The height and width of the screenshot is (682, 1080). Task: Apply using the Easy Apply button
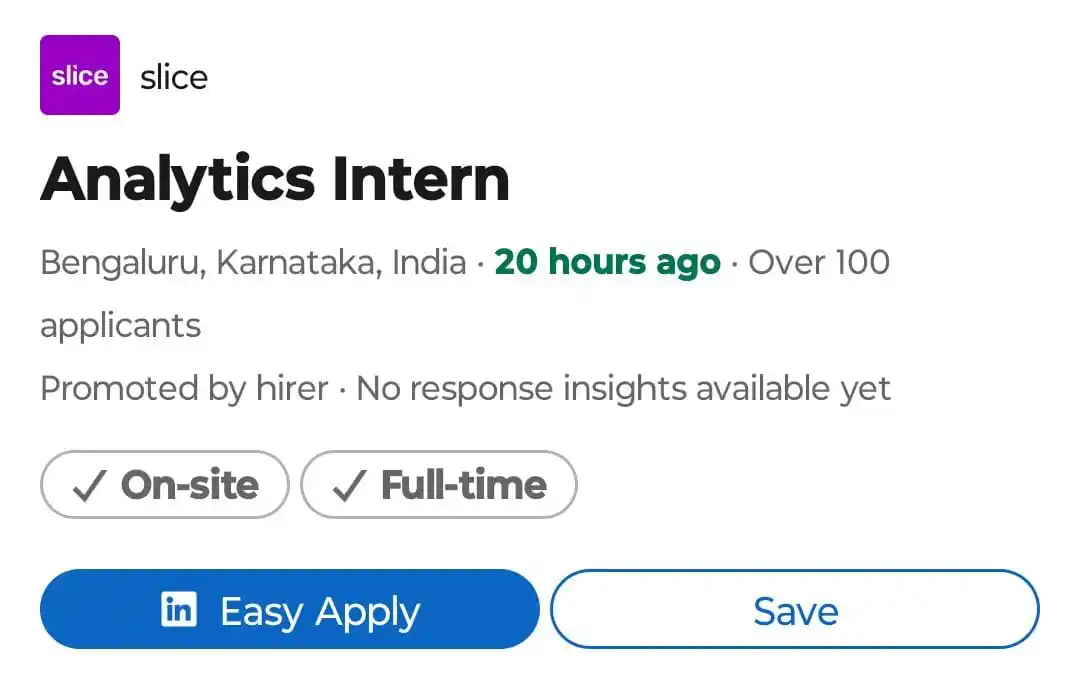click(x=290, y=609)
